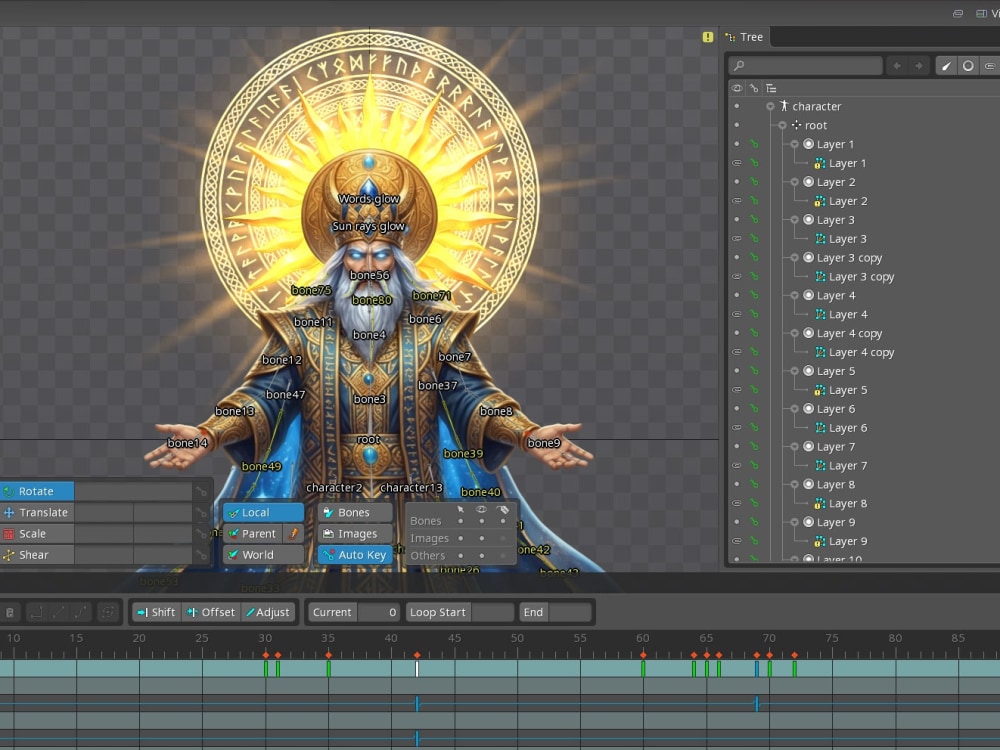Toggle the Auto Key button
This screenshot has width=1000, height=750.
[x=355, y=555]
